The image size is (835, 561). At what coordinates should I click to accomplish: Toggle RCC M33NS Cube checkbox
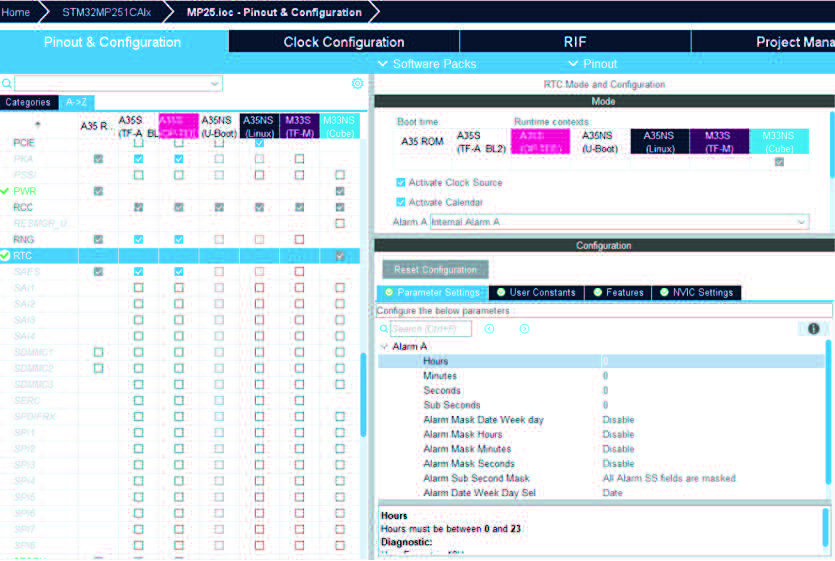[x=340, y=207]
